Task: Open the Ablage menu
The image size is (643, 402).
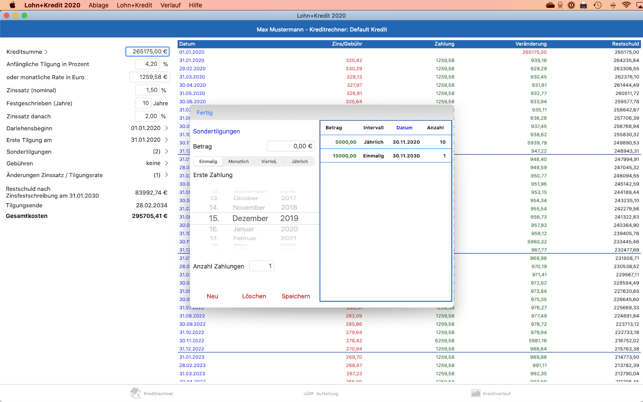Action: [98, 5]
